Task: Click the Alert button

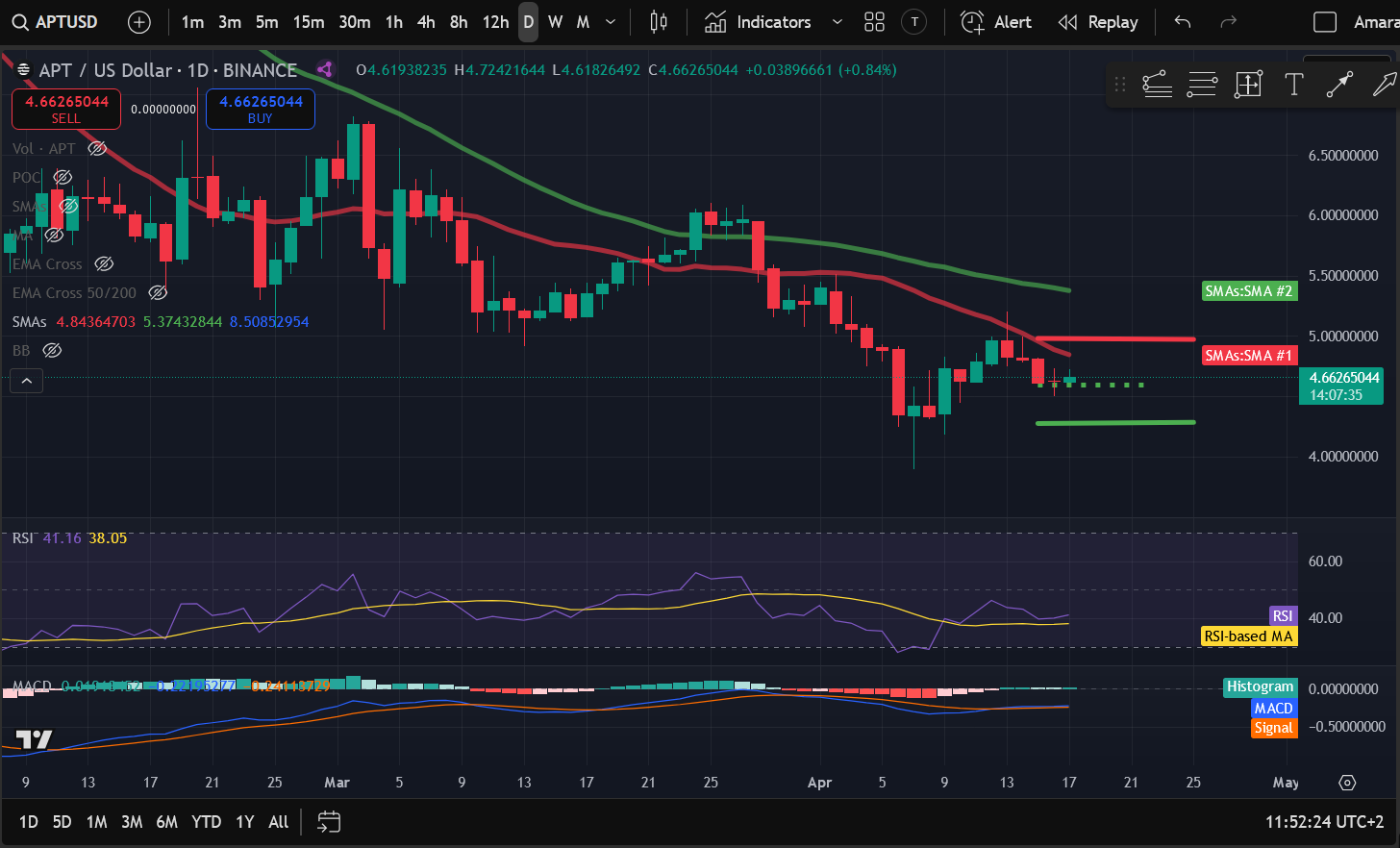Action: click(996, 22)
